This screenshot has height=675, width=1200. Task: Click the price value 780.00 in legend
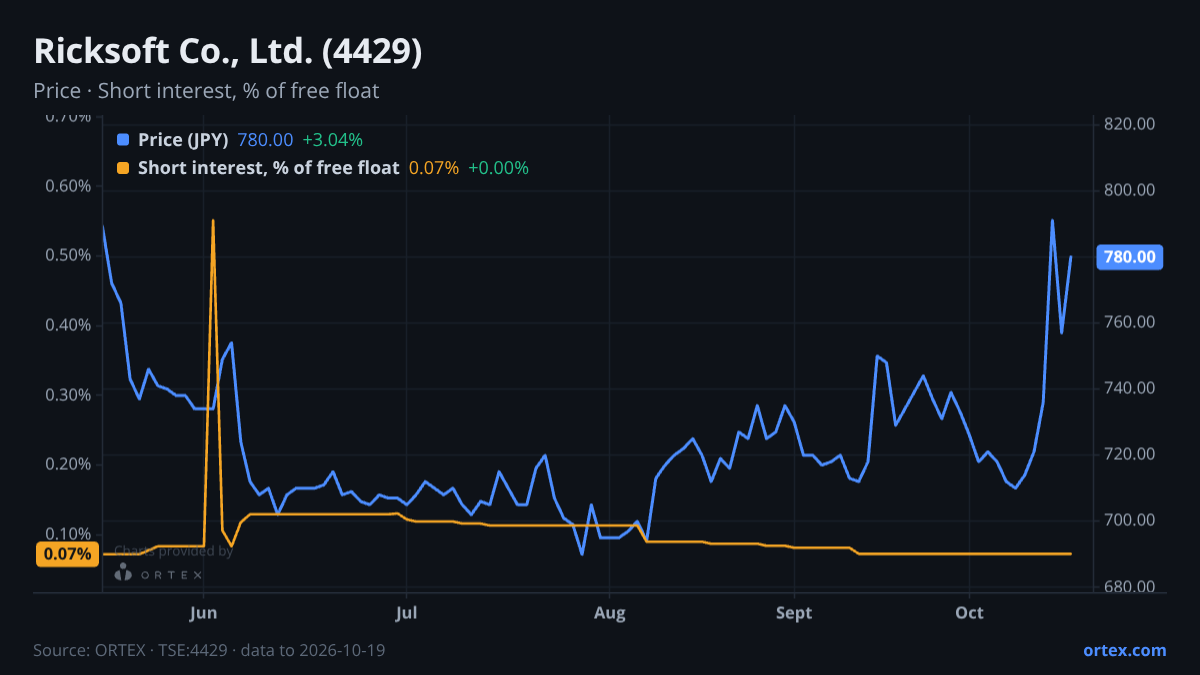(x=265, y=139)
